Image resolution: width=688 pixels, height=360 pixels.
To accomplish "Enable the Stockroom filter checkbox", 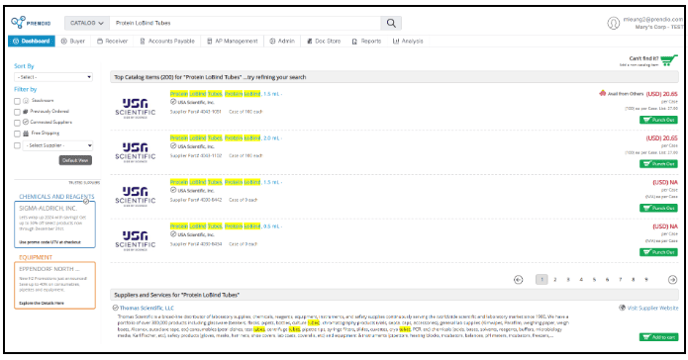I will (x=17, y=101).
